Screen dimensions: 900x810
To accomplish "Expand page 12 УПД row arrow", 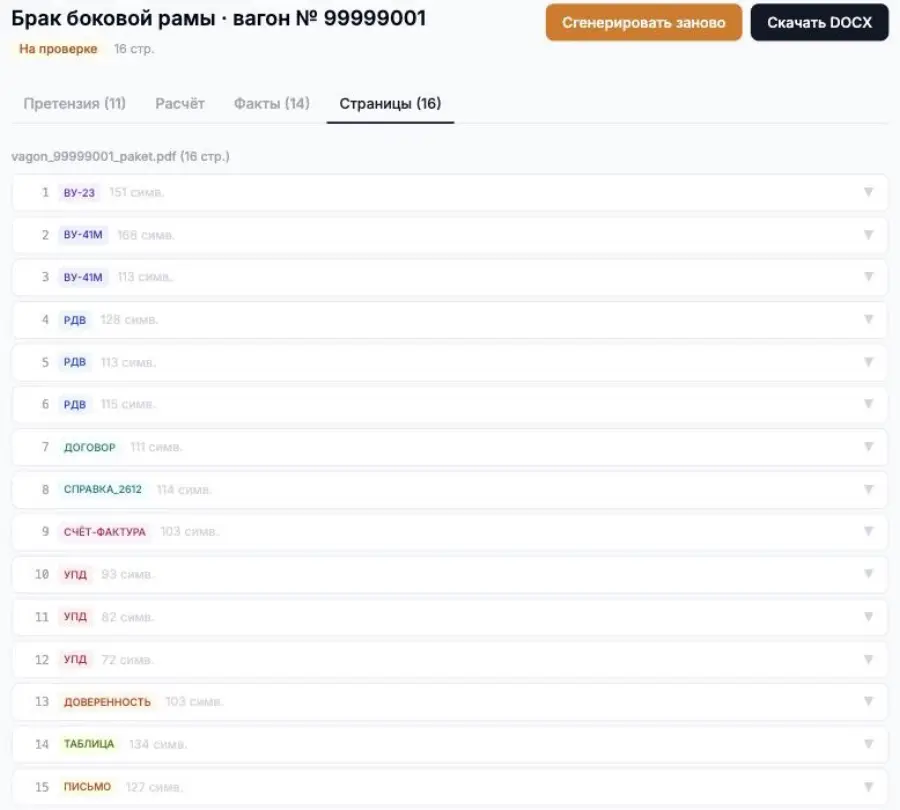I will tap(868, 659).
